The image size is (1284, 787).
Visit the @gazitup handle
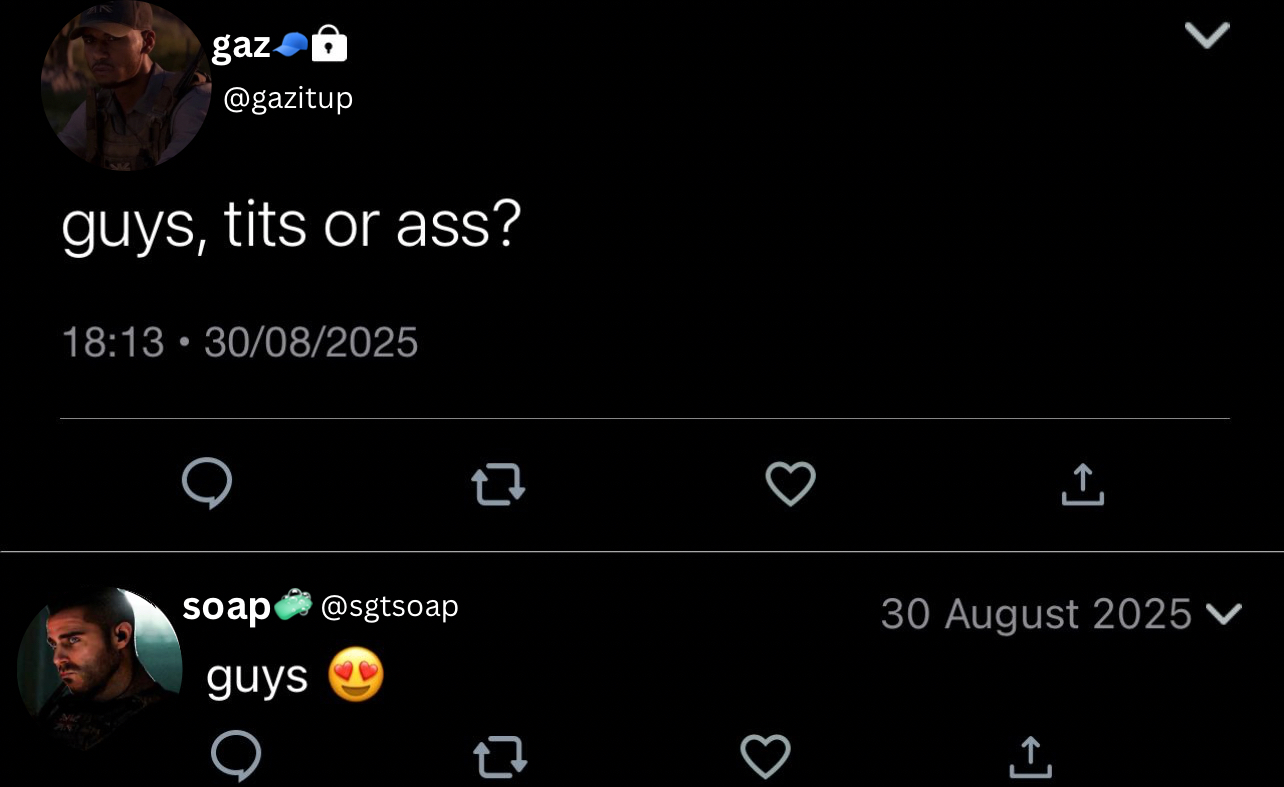point(288,98)
